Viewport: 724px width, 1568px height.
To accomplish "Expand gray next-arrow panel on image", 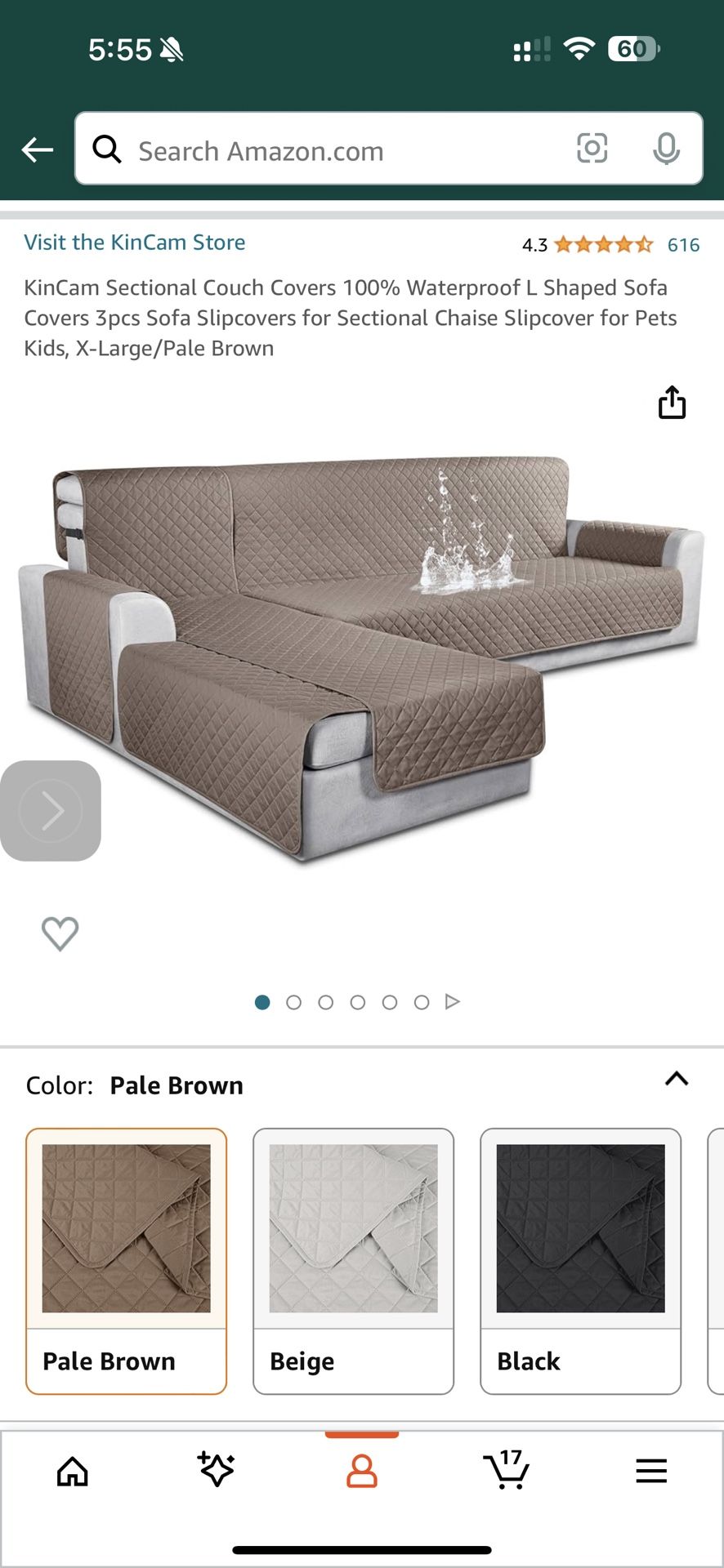I will tap(51, 811).
